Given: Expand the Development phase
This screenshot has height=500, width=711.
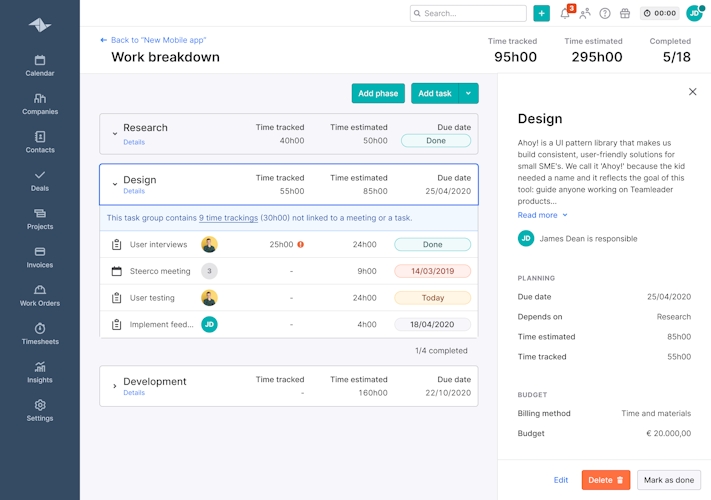Looking at the screenshot, I should [x=115, y=385].
